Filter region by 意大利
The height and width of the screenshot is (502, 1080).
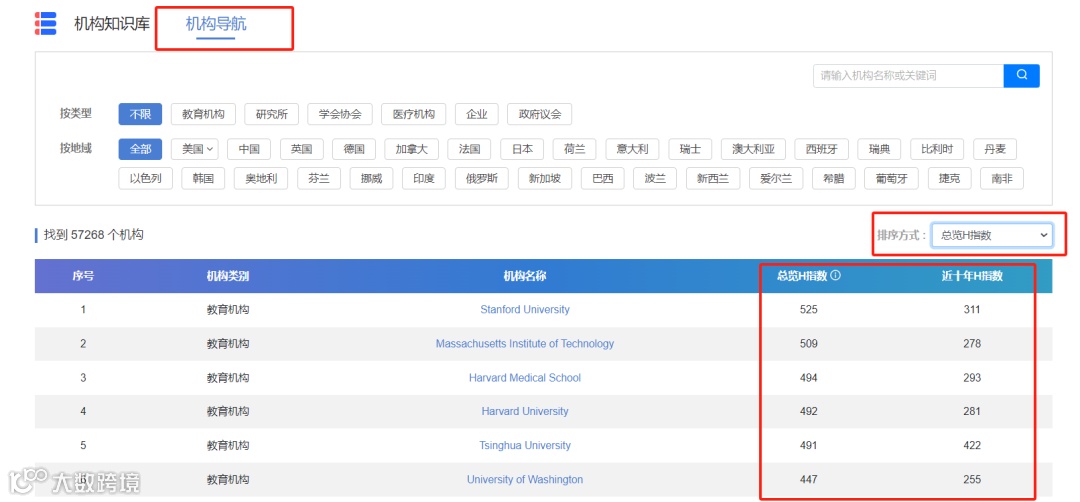pos(632,149)
